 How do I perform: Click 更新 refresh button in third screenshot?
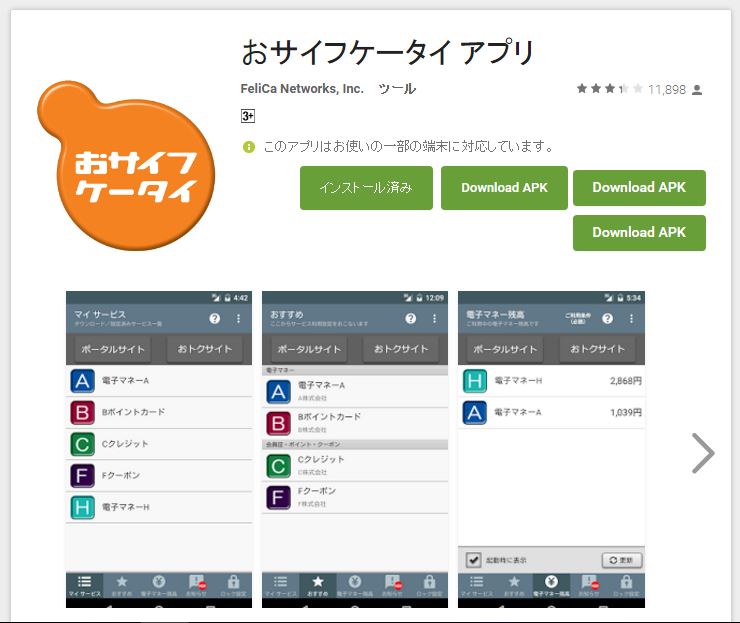pyautogui.click(x=622, y=560)
